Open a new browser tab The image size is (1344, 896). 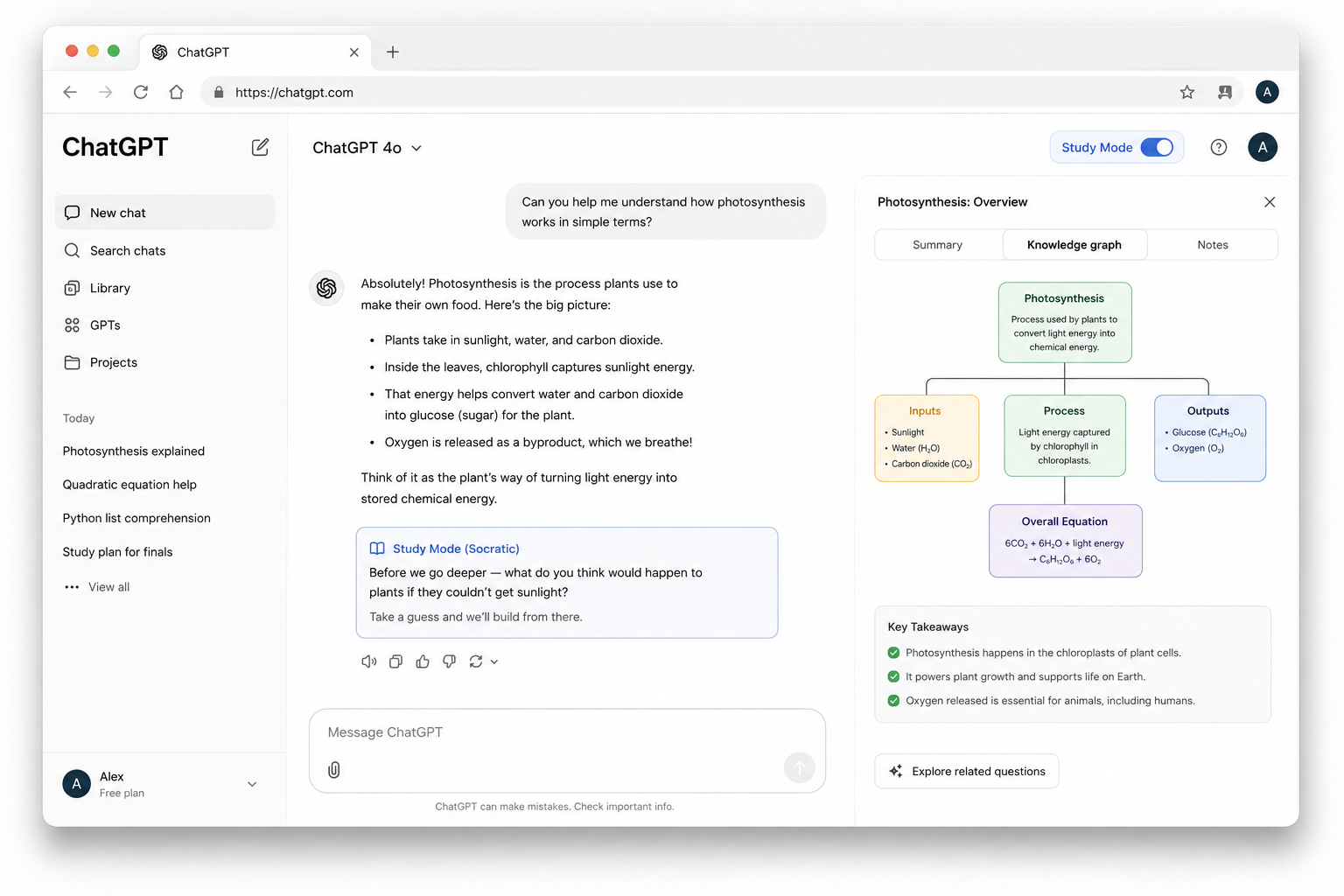point(393,52)
